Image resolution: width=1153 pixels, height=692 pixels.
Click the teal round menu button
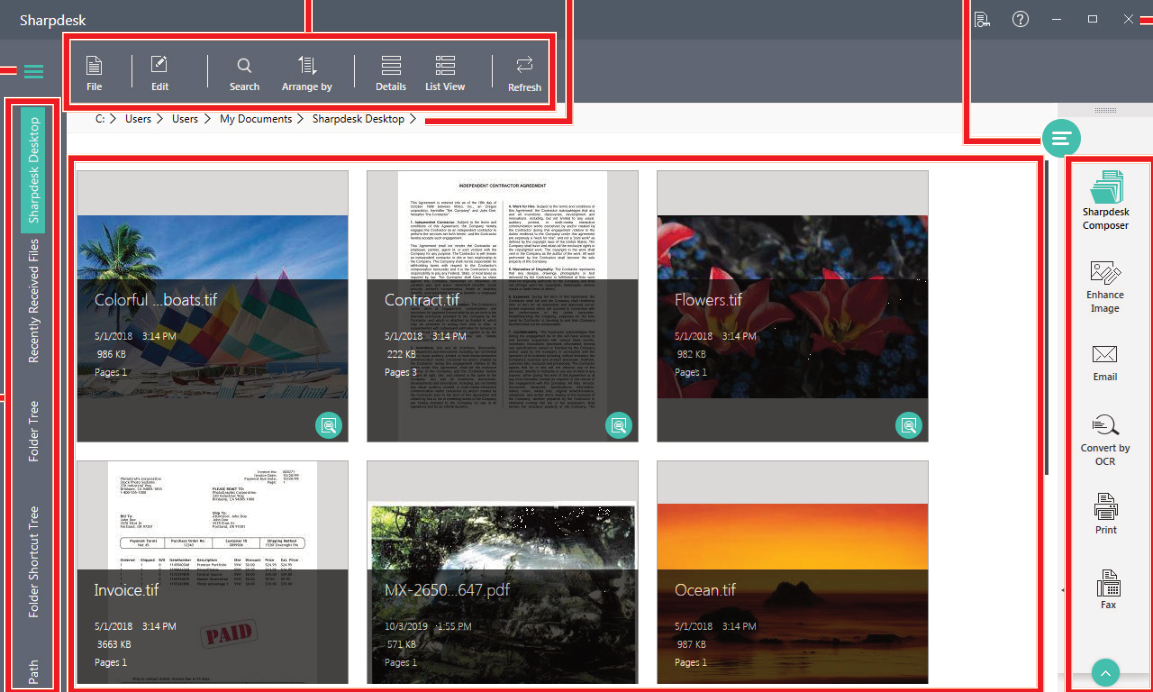1060,138
